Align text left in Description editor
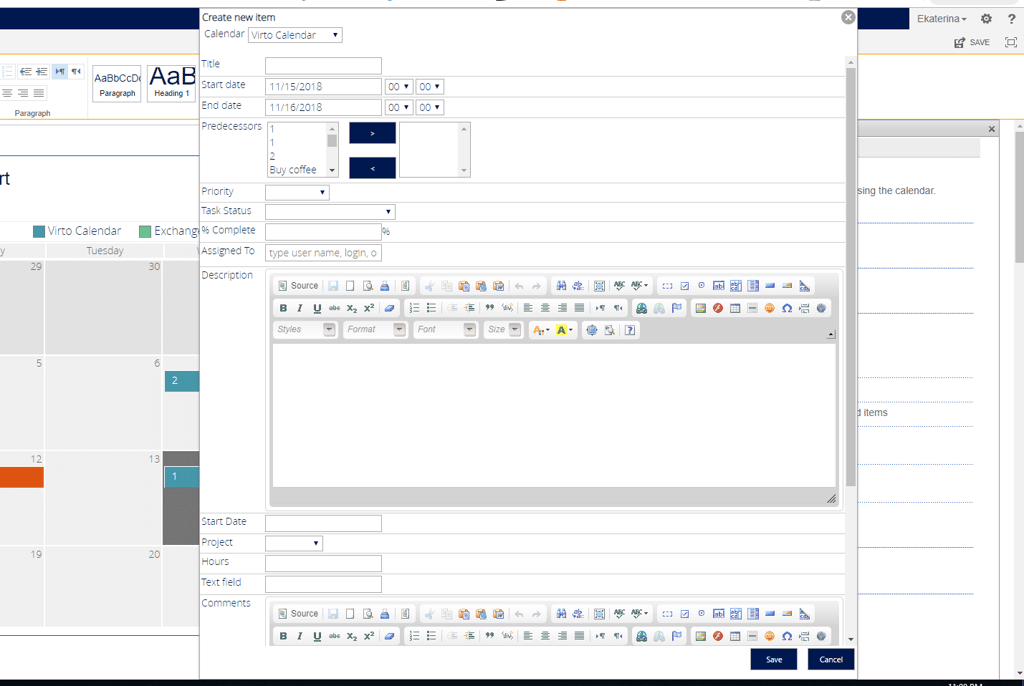 coord(528,308)
